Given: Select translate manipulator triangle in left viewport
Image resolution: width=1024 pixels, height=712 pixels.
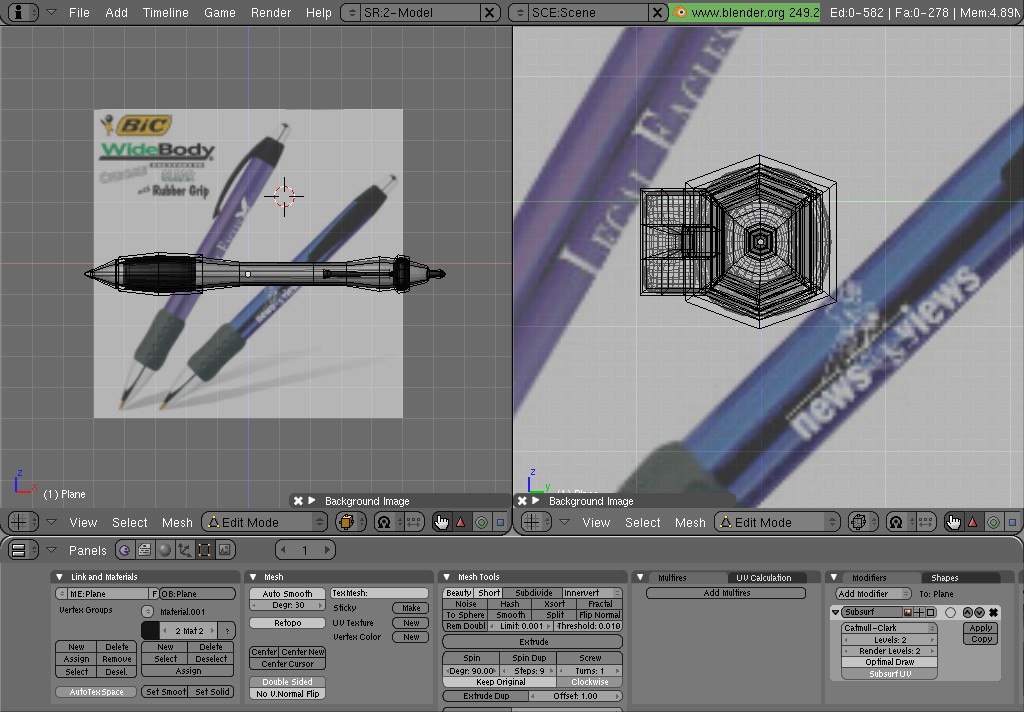Looking at the screenshot, I should (461, 522).
